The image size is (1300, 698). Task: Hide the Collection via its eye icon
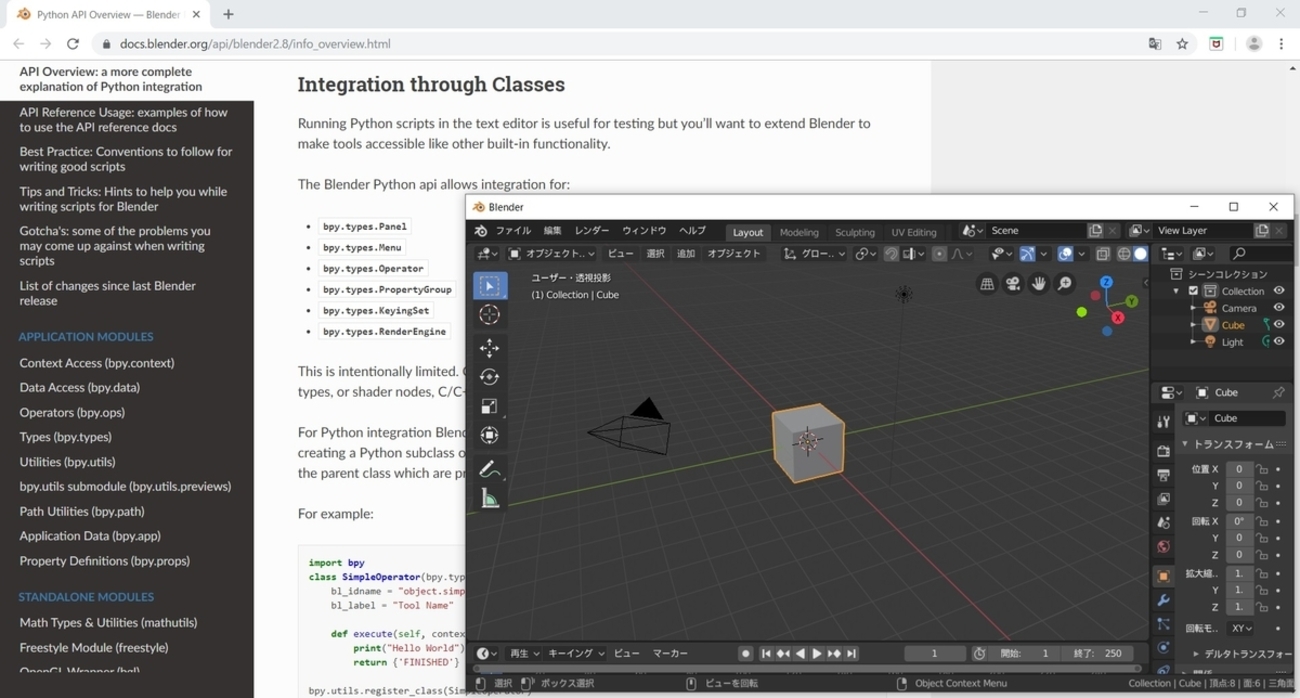[1279, 290]
